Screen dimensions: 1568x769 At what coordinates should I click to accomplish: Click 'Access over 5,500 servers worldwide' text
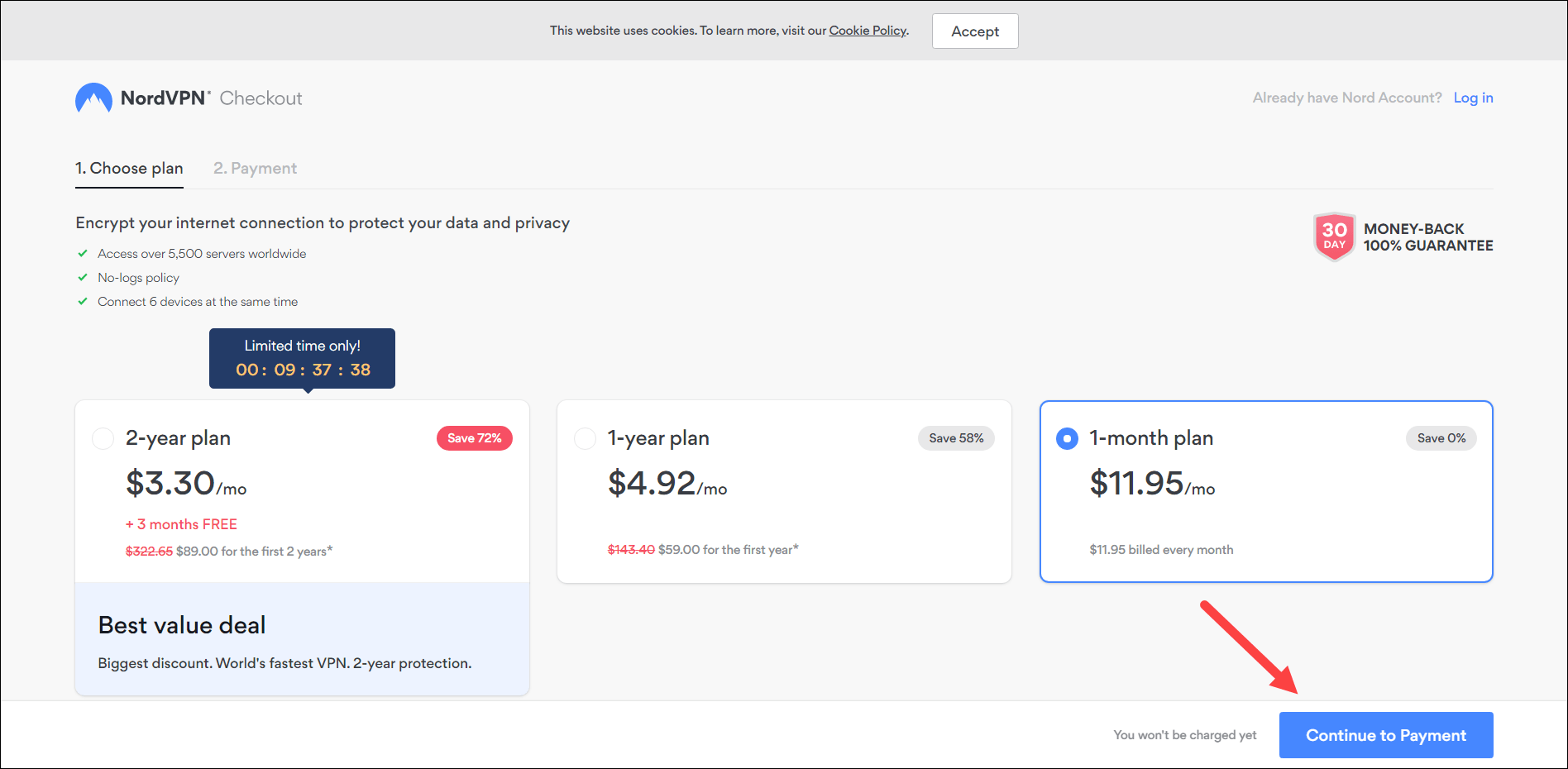click(202, 254)
